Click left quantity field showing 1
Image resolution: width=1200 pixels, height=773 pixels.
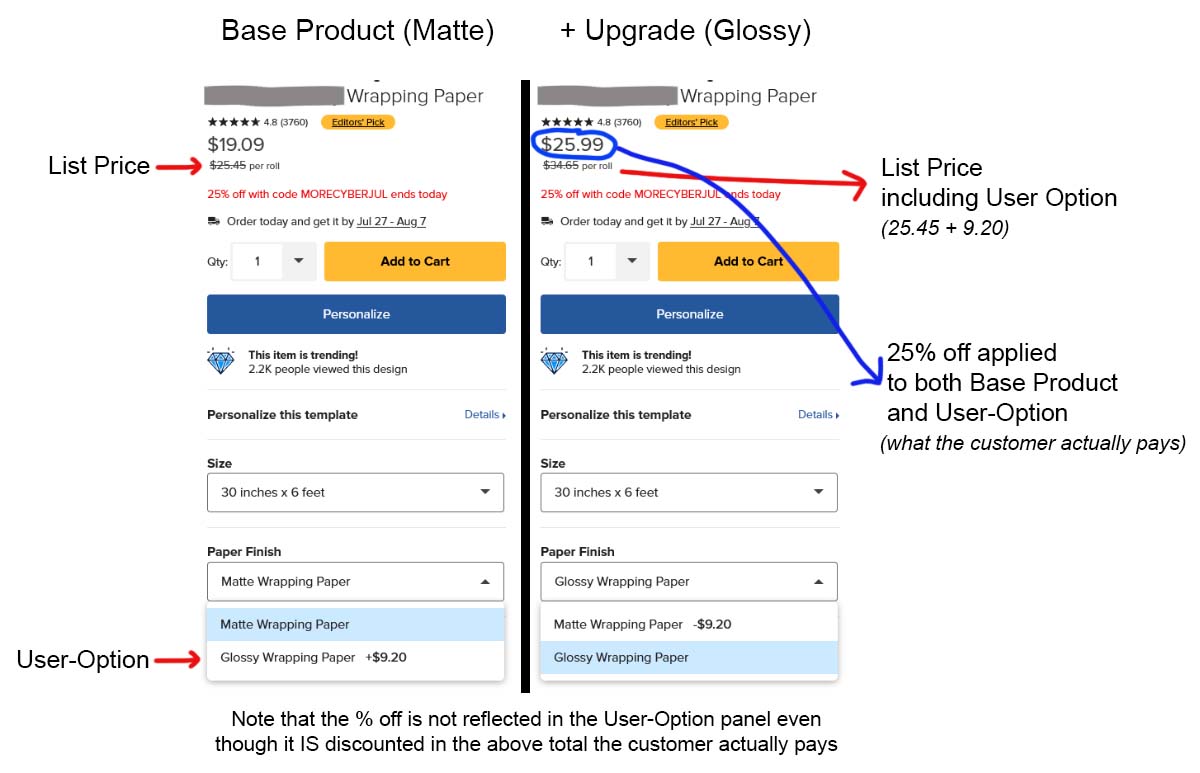point(257,261)
